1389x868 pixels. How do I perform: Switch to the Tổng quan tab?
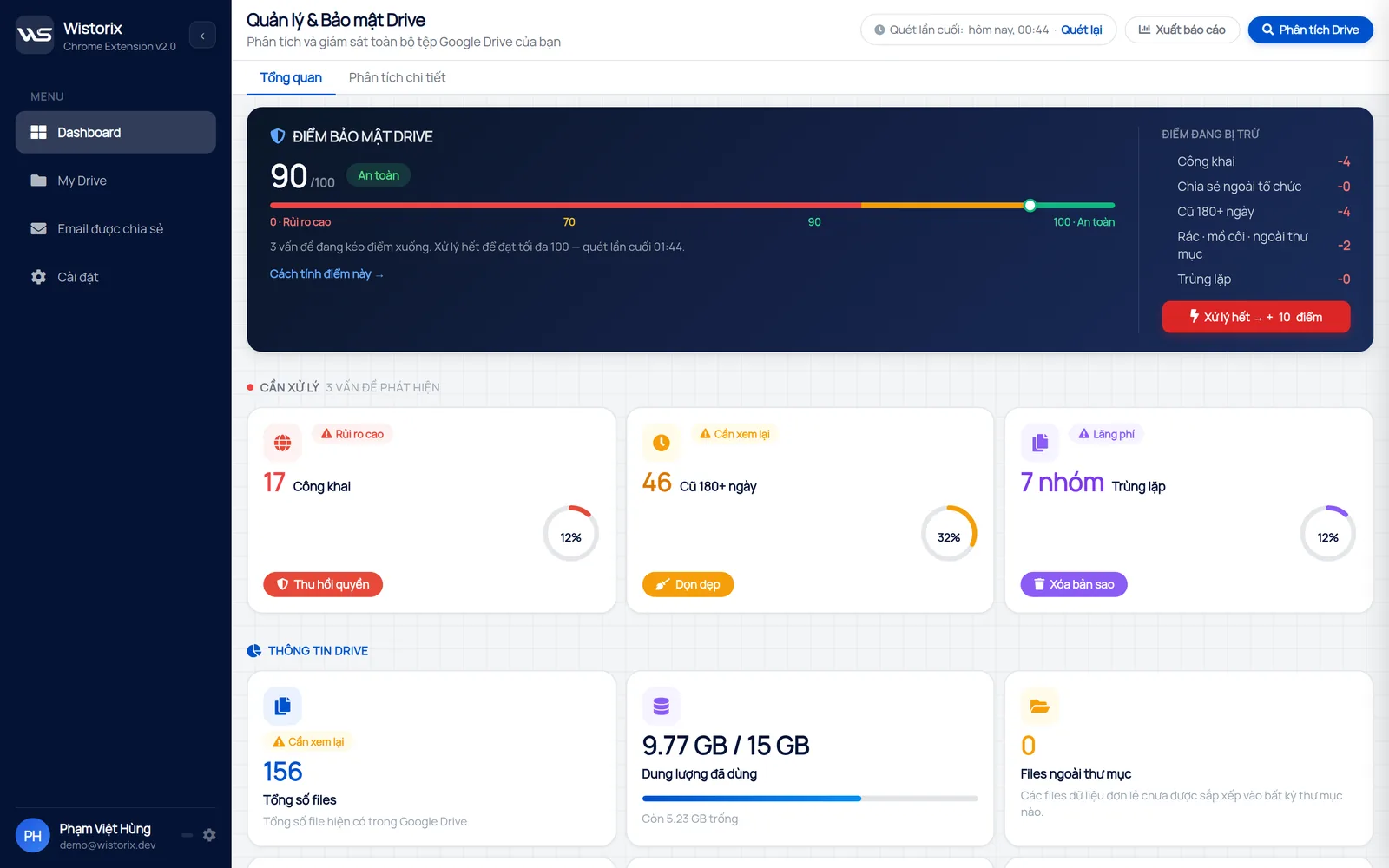(x=291, y=77)
